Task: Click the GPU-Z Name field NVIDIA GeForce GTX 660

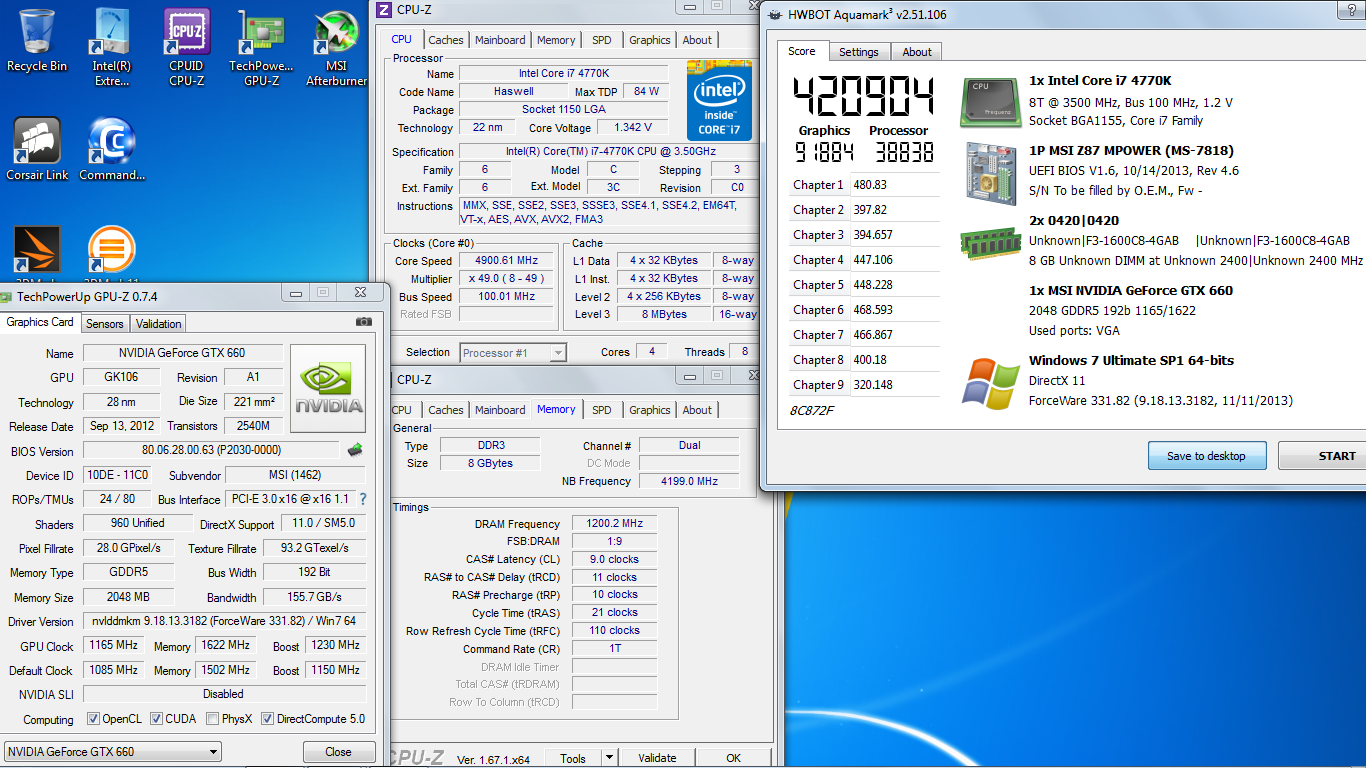Action: pyautogui.click(x=182, y=353)
